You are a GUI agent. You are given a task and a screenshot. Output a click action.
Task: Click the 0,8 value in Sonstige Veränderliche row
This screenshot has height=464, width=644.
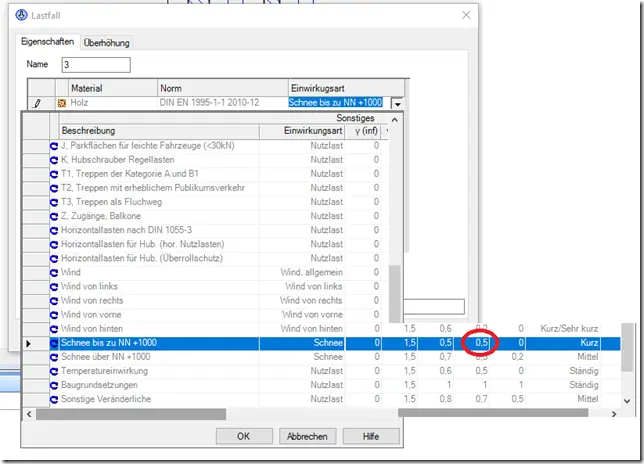coord(445,399)
